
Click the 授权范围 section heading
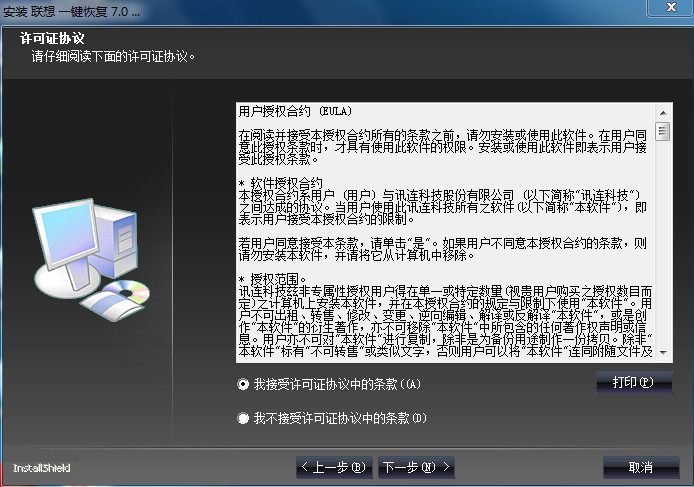point(274,278)
